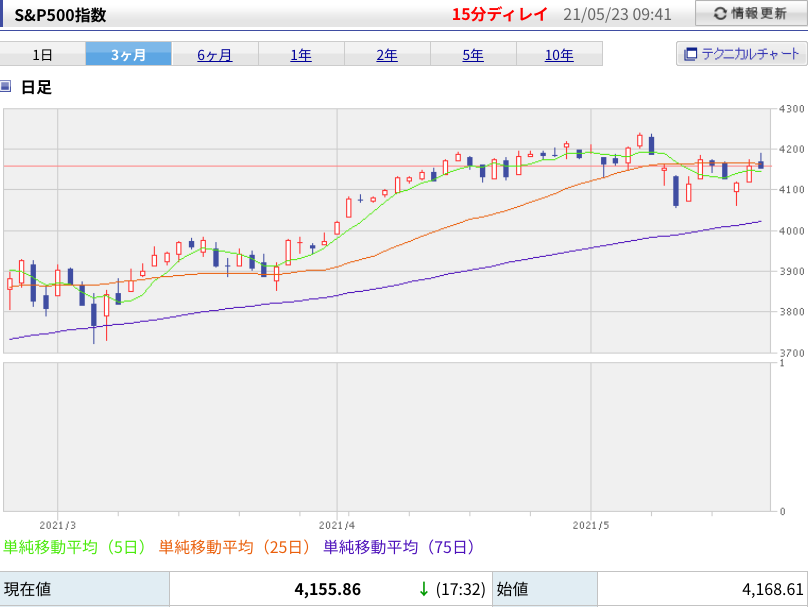The image size is (809, 607).
Task: Click the 単純移動平均（75日） legend label
Action: 399,547
